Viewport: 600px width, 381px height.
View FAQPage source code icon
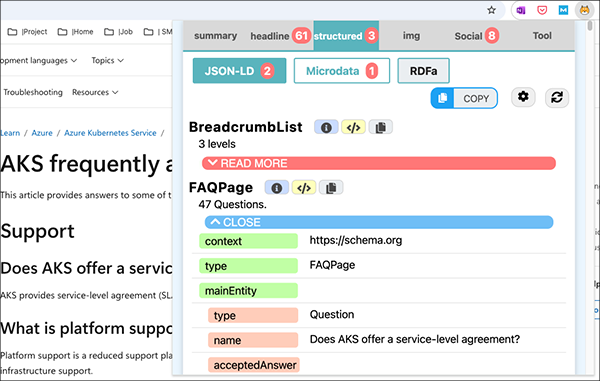coord(304,188)
